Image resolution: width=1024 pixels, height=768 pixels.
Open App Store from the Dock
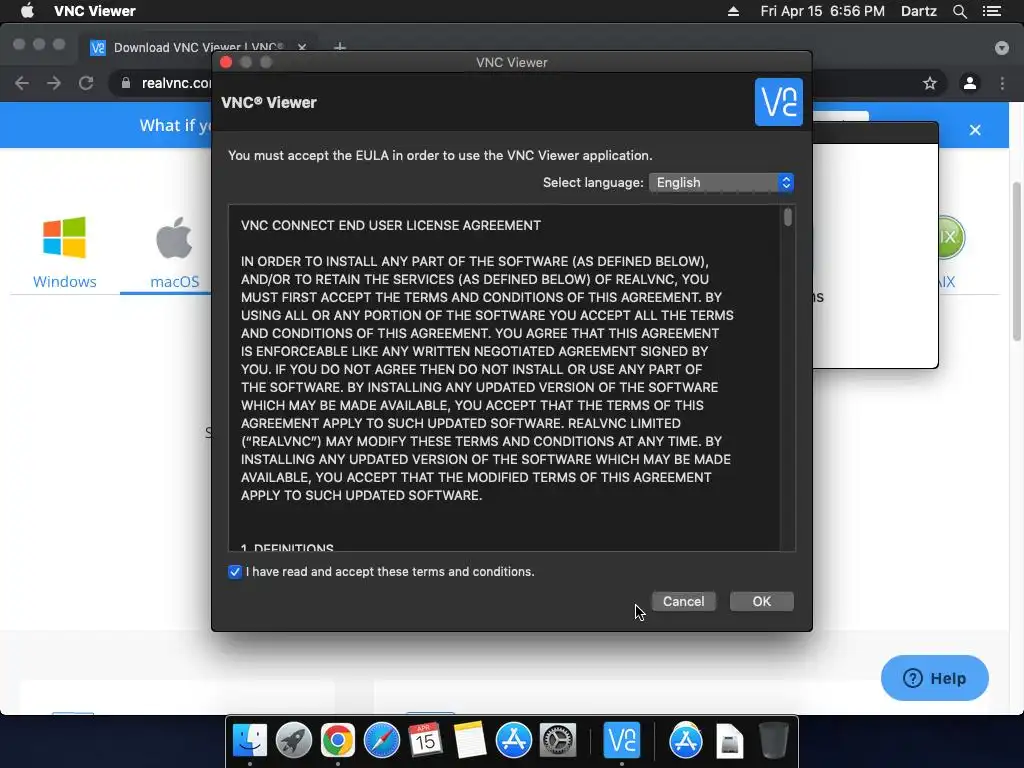(513, 741)
